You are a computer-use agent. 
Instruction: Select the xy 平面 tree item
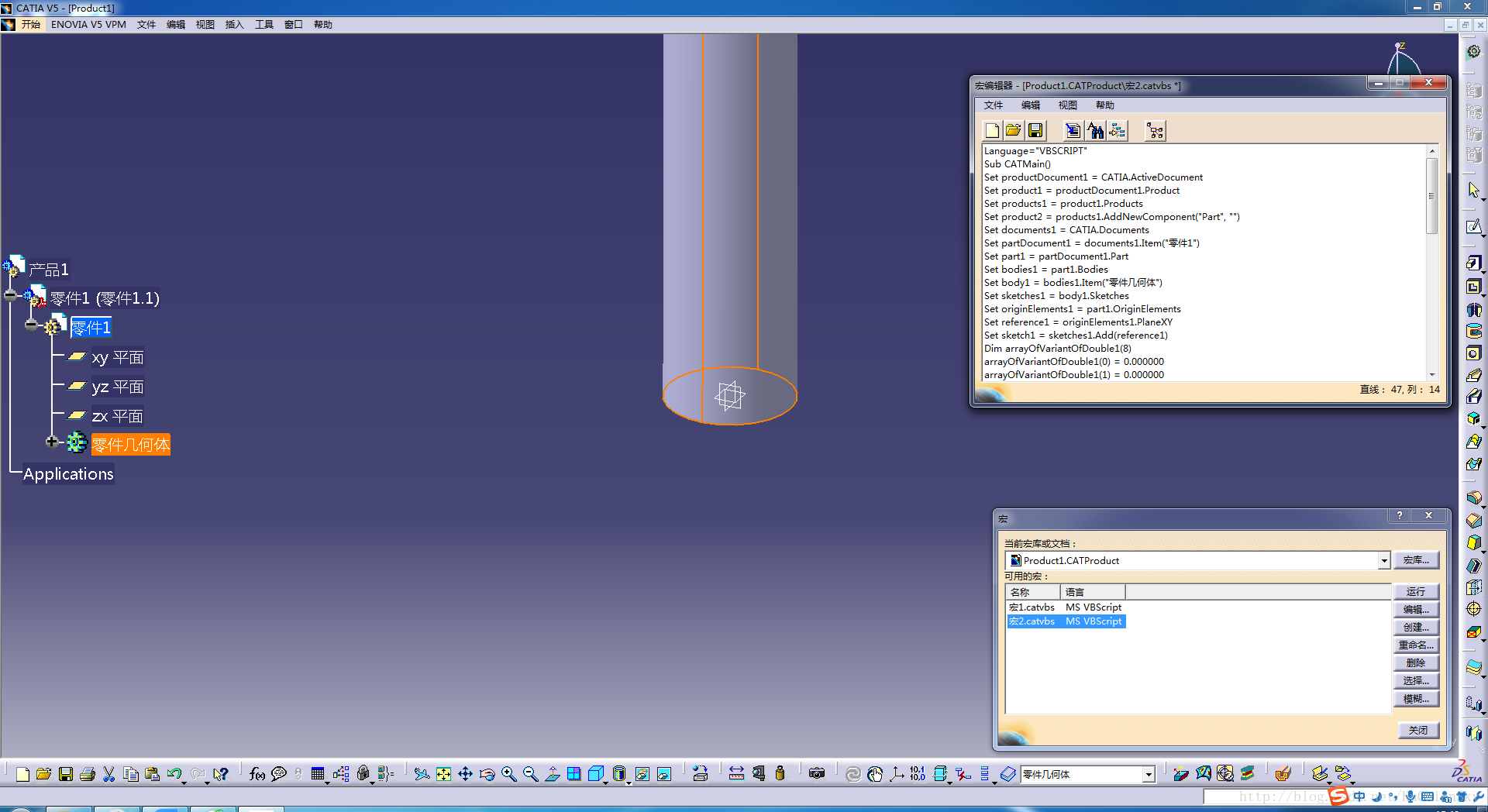click(x=118, y=357)
